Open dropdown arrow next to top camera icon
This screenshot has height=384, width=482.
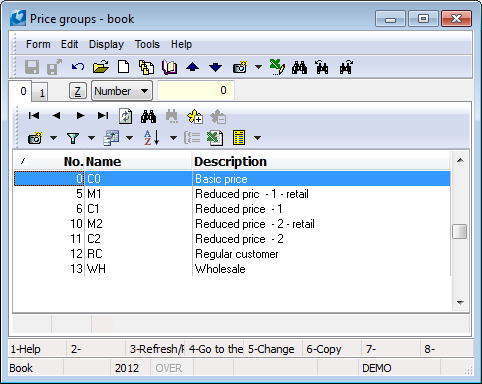[x=258, y=67]
